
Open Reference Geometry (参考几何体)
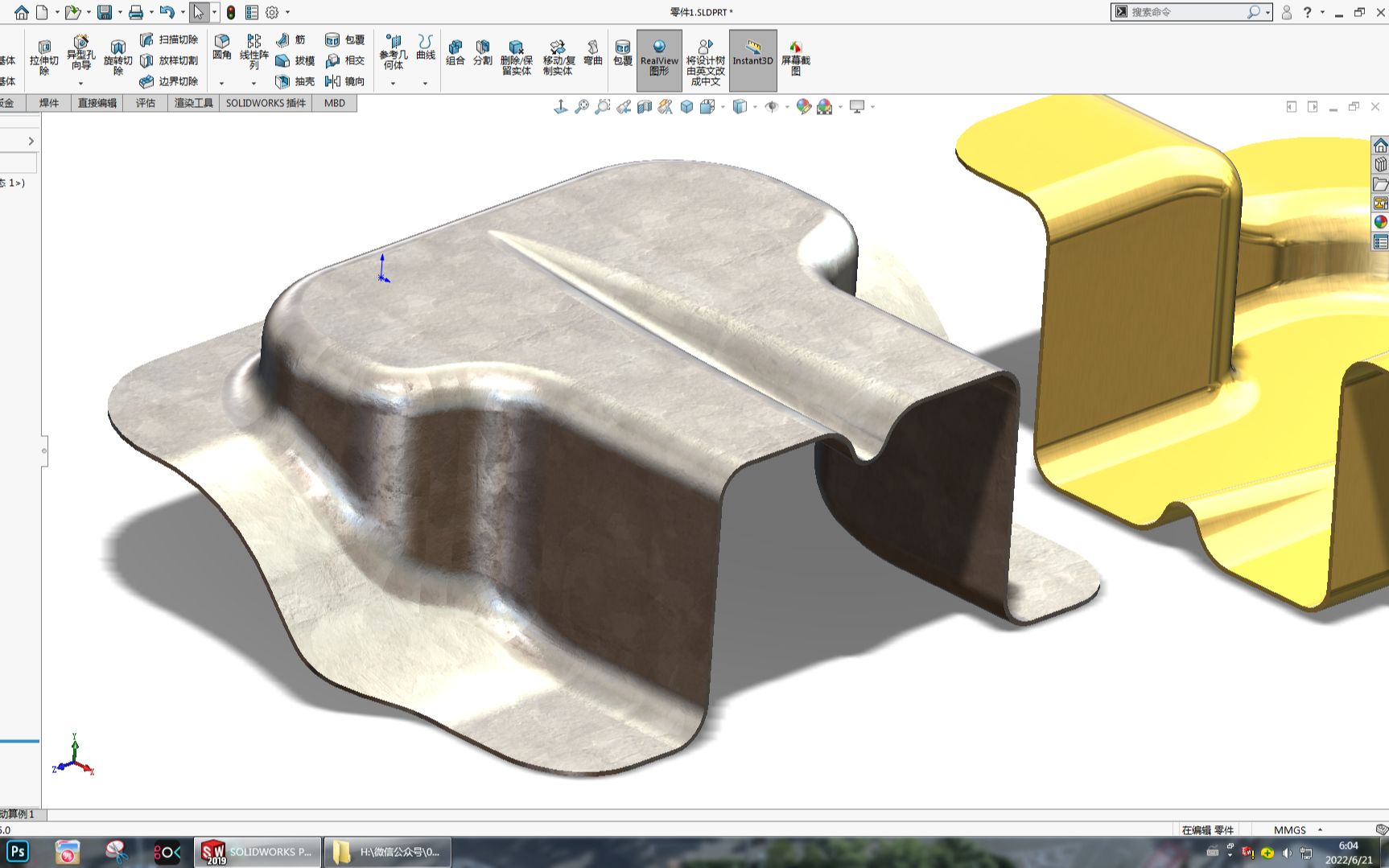394,52
